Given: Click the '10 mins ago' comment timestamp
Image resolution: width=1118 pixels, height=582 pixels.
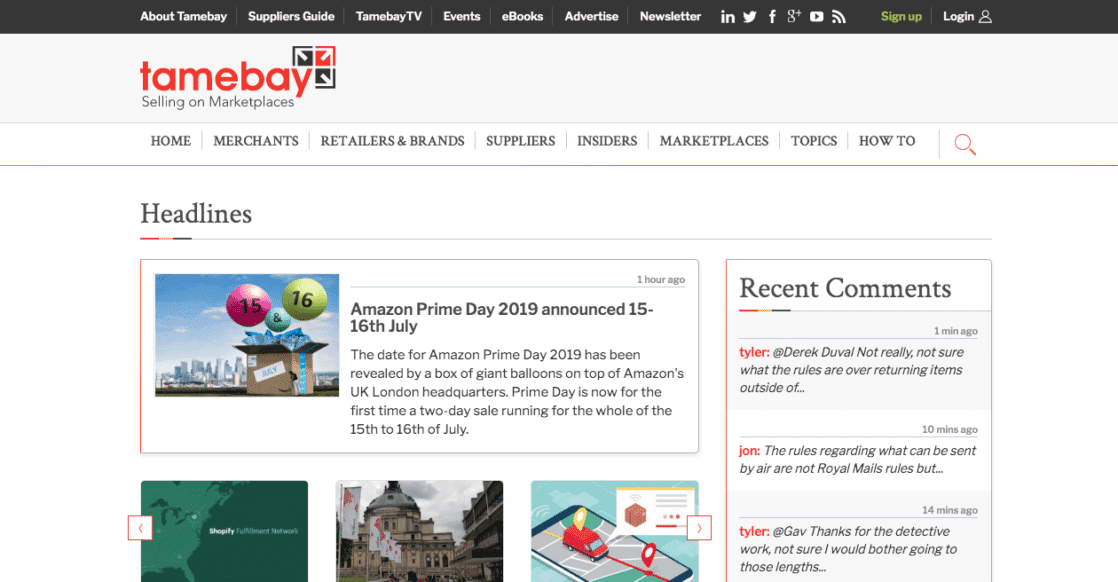Looking at the screenshot, I should pos(950,429).
